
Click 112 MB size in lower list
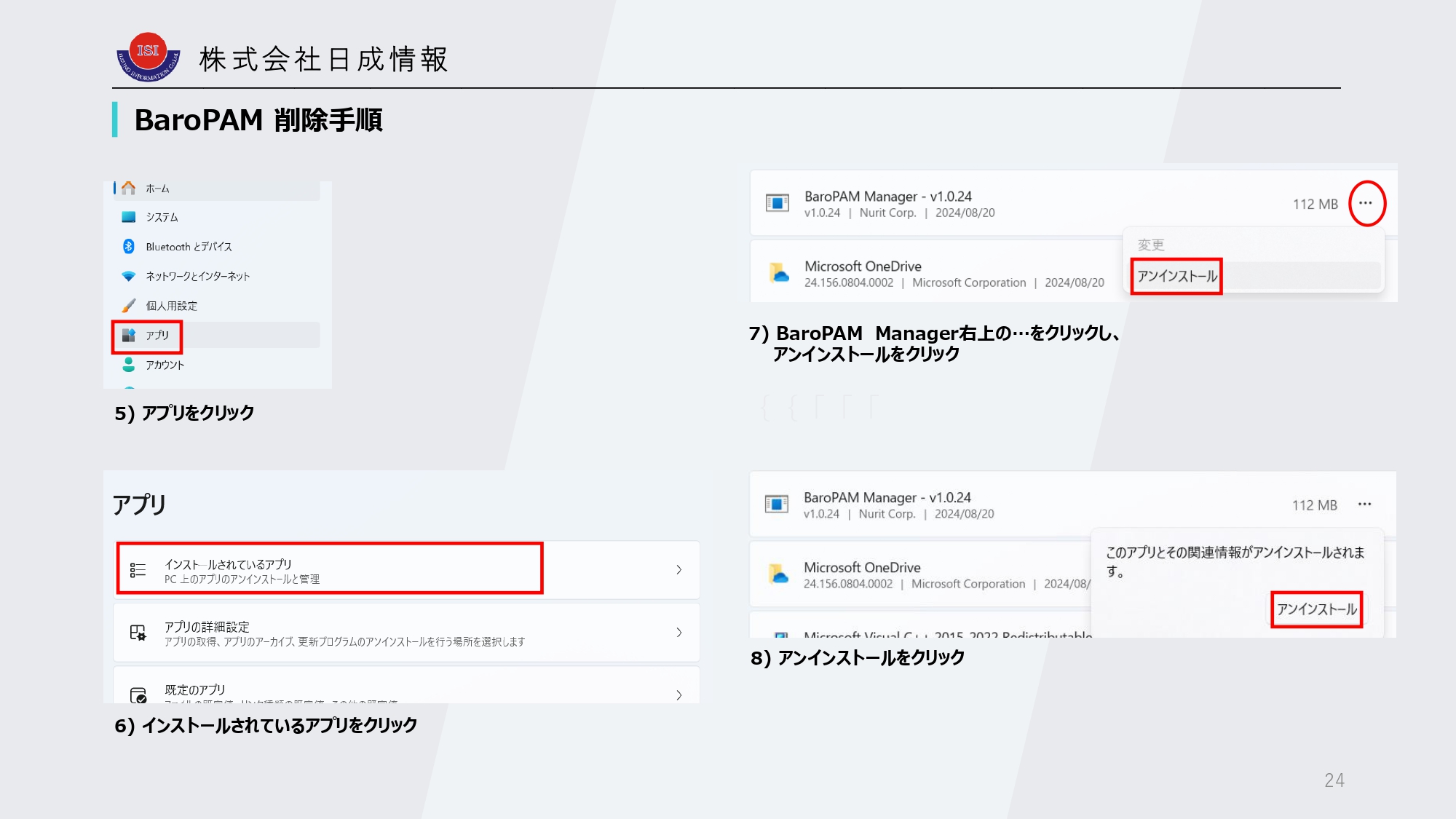click(1315, 505)
